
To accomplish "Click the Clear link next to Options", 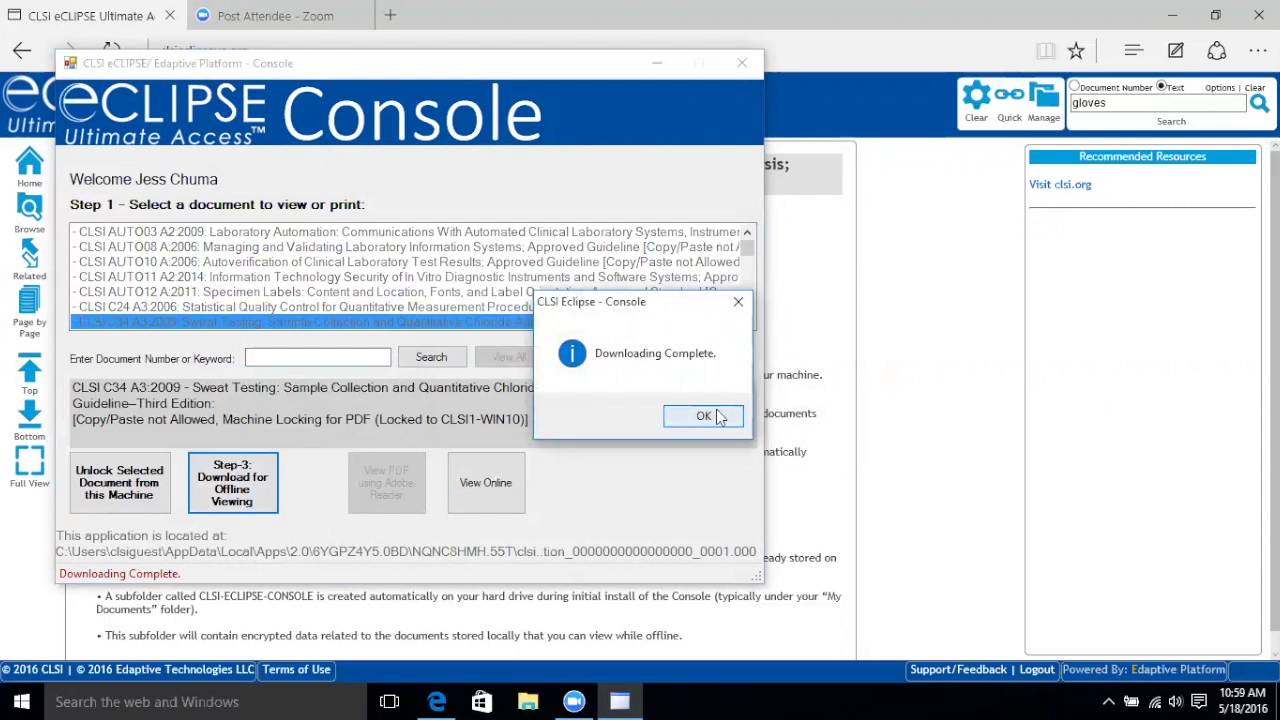I will 1255,88.
